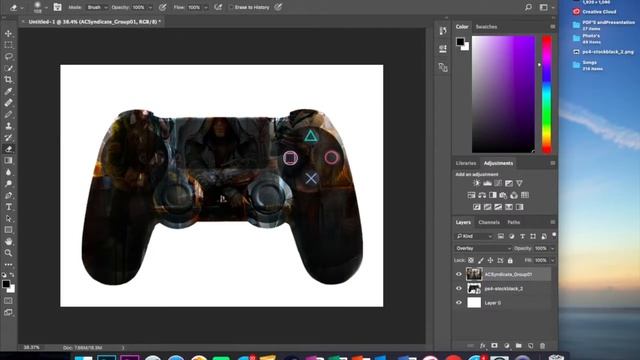The height and width of the screenshot is (360, 640).
Task: Switch to Channels tab
Action: pyautogui.click(x=489, y=222)
